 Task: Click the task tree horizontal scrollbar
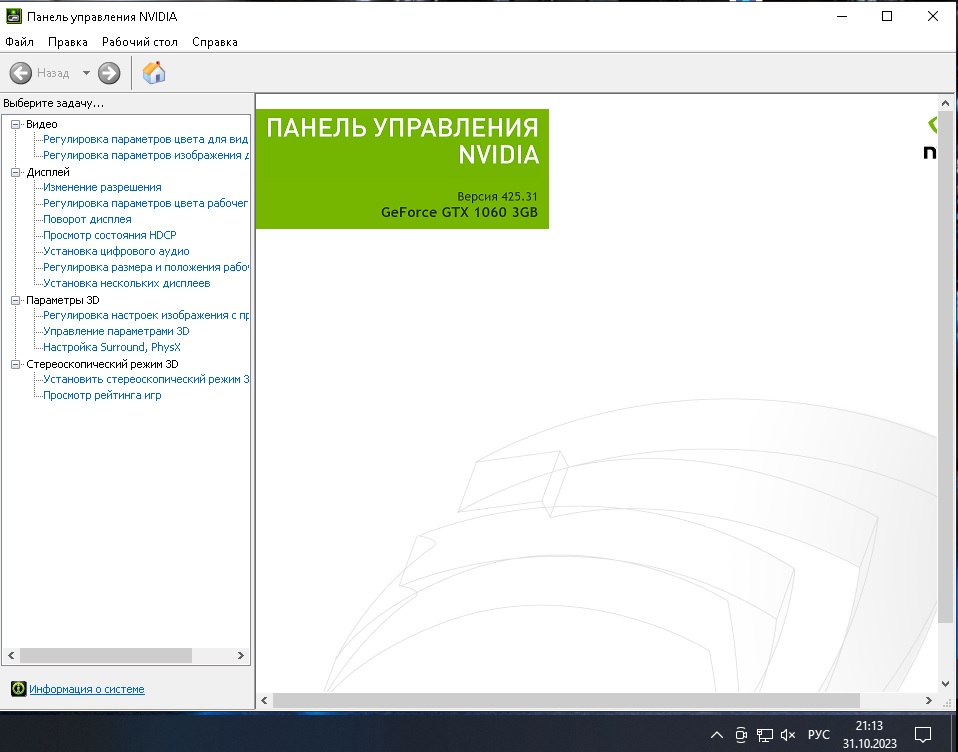[105, 655]
